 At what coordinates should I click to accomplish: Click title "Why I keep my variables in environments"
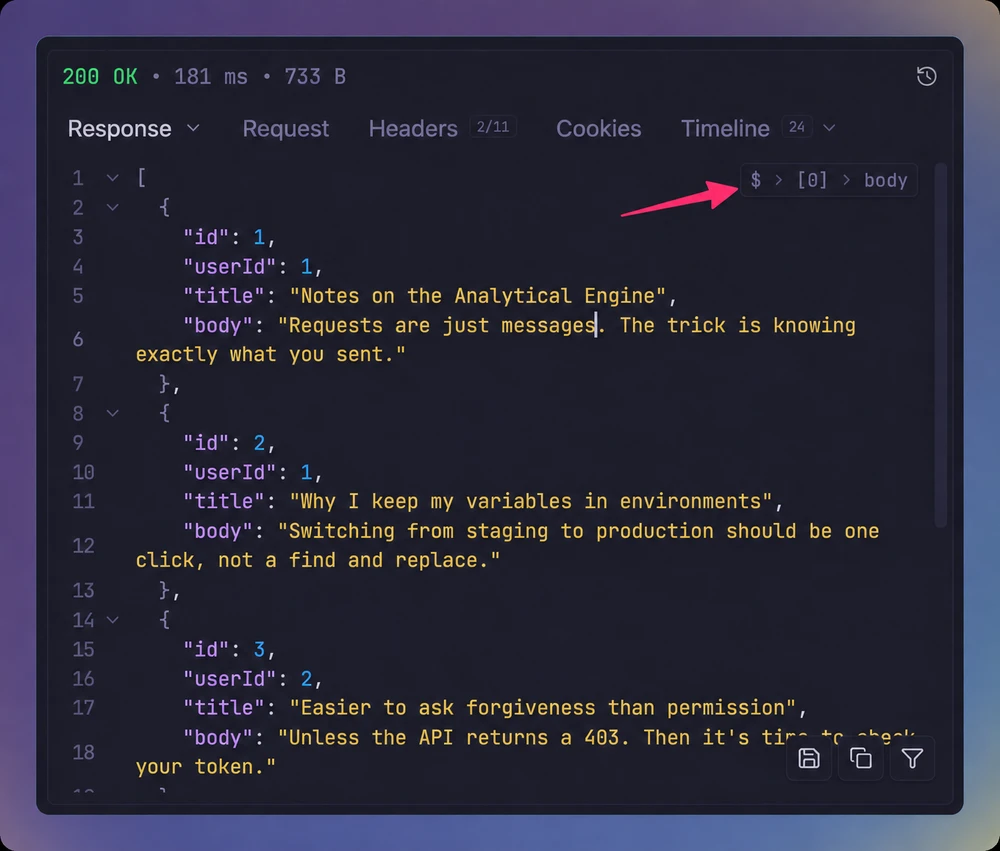pos(531,501)
